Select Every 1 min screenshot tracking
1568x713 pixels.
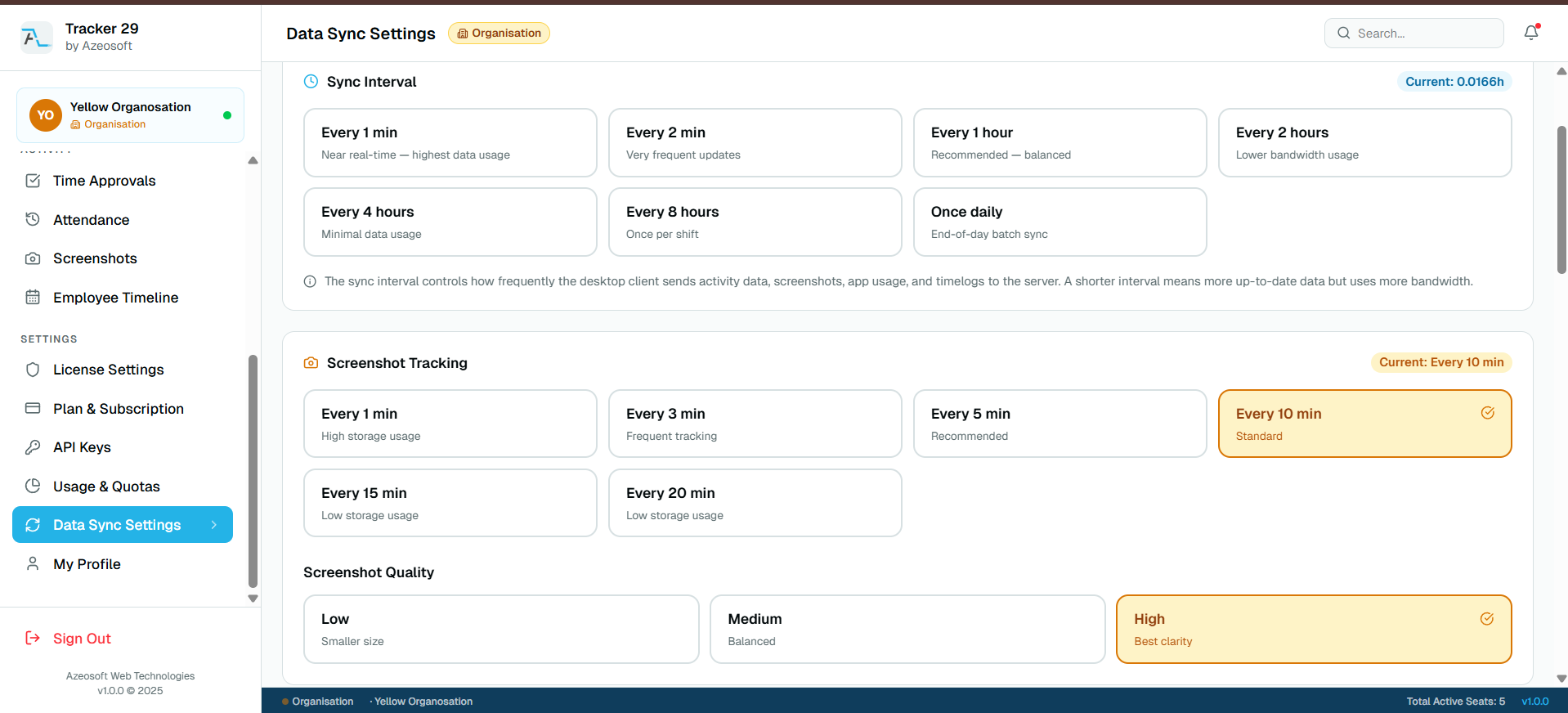tap(450, 424)
